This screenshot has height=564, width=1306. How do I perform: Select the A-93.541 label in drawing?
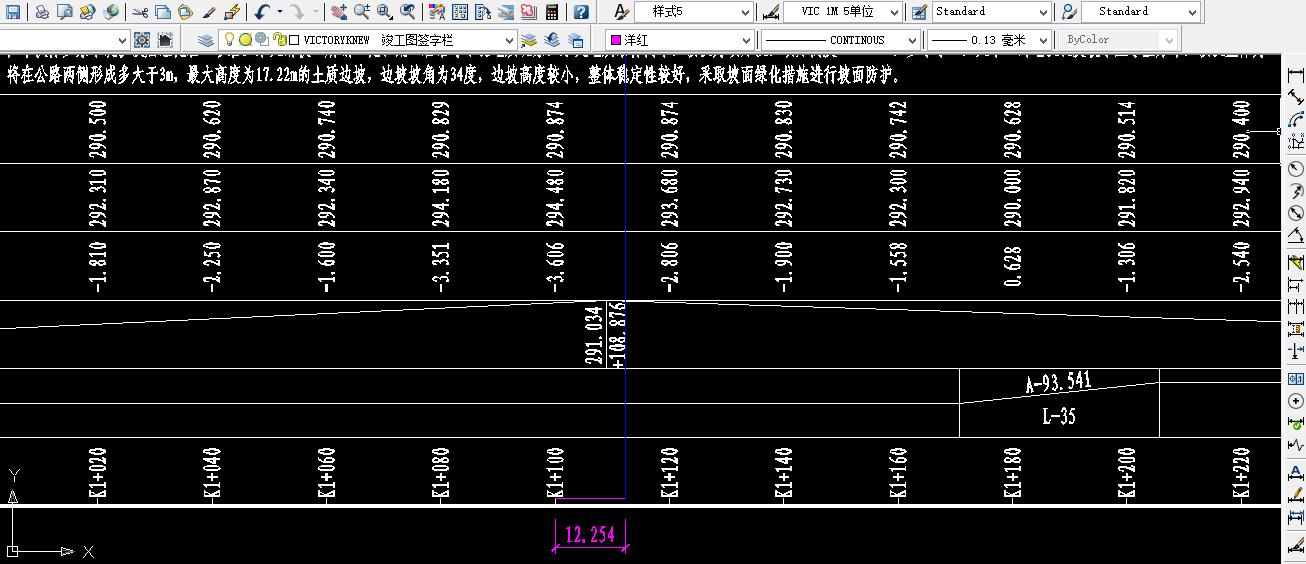coord(1058,383)
